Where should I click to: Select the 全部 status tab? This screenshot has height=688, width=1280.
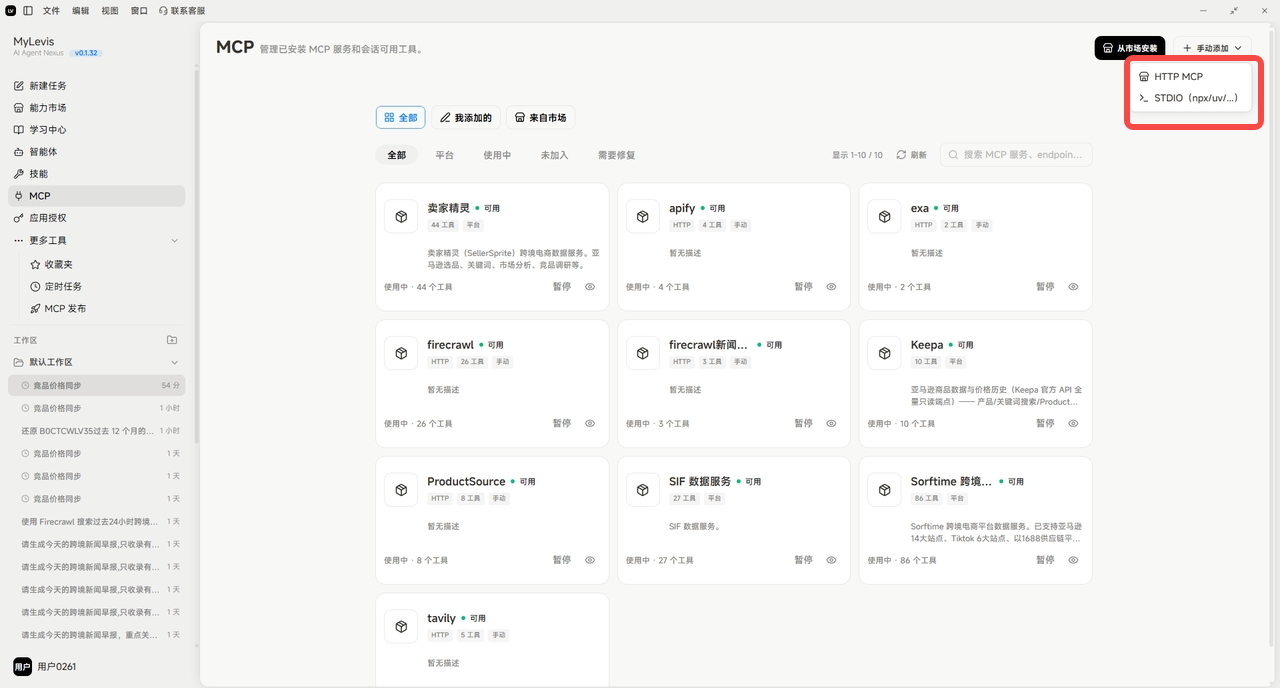tap(397, 155)
